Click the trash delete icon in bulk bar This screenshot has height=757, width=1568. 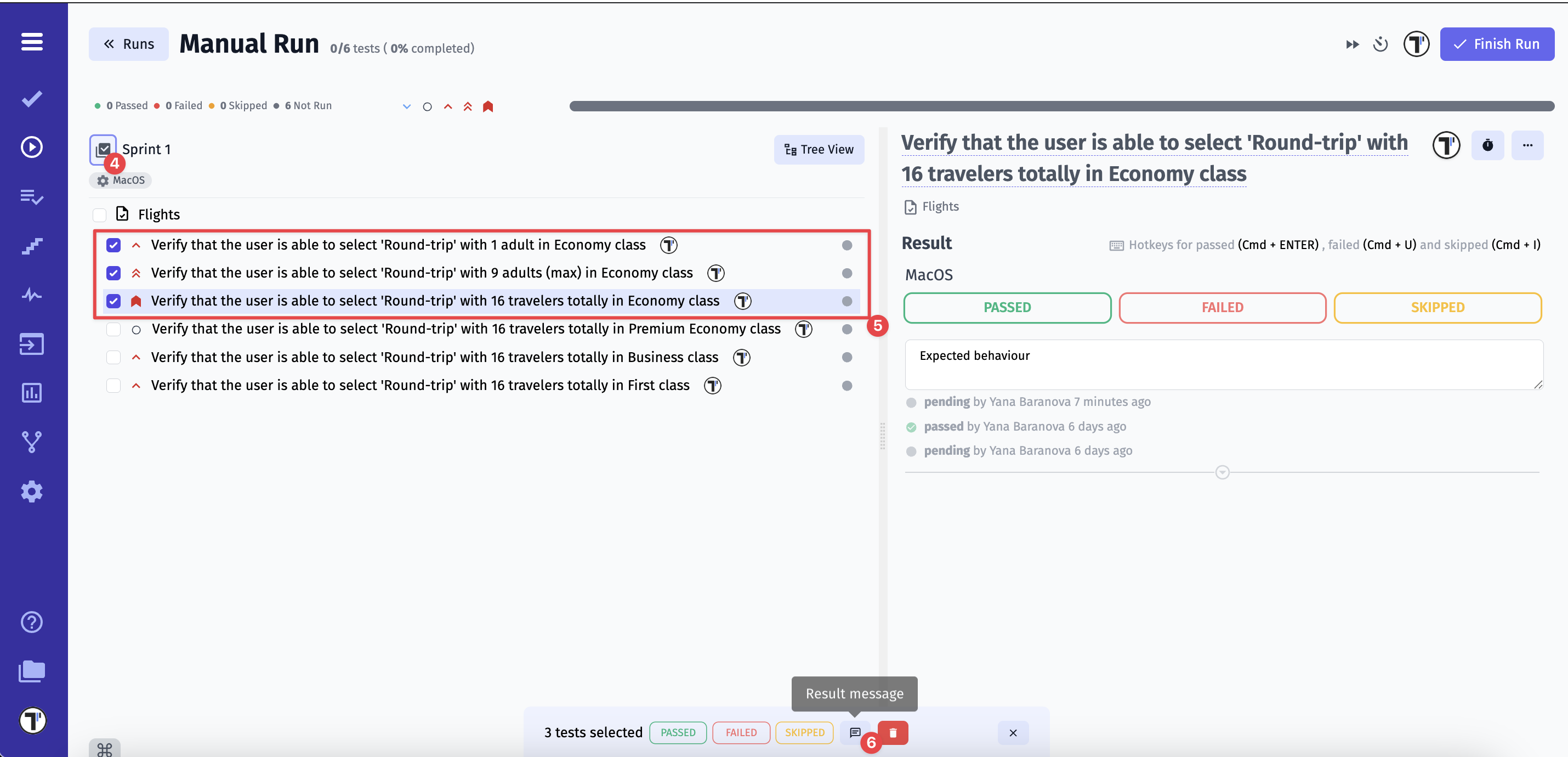tap(893, 733)
